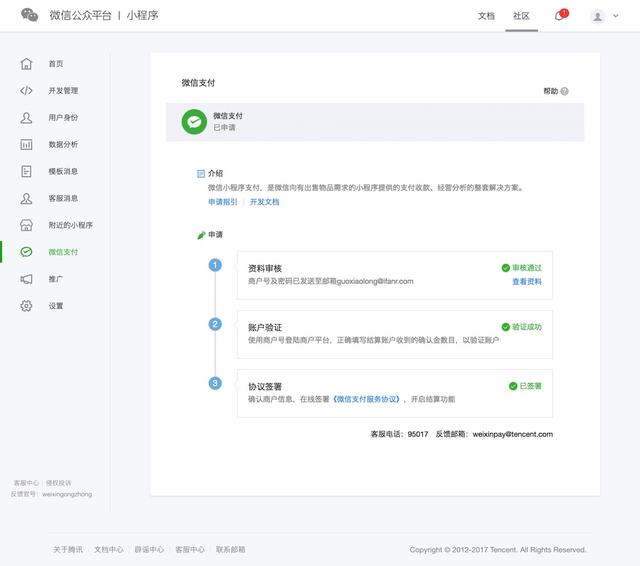Click the 审核通过 green check icon
This screenshot has height=566, width=640.
(506, 268)
